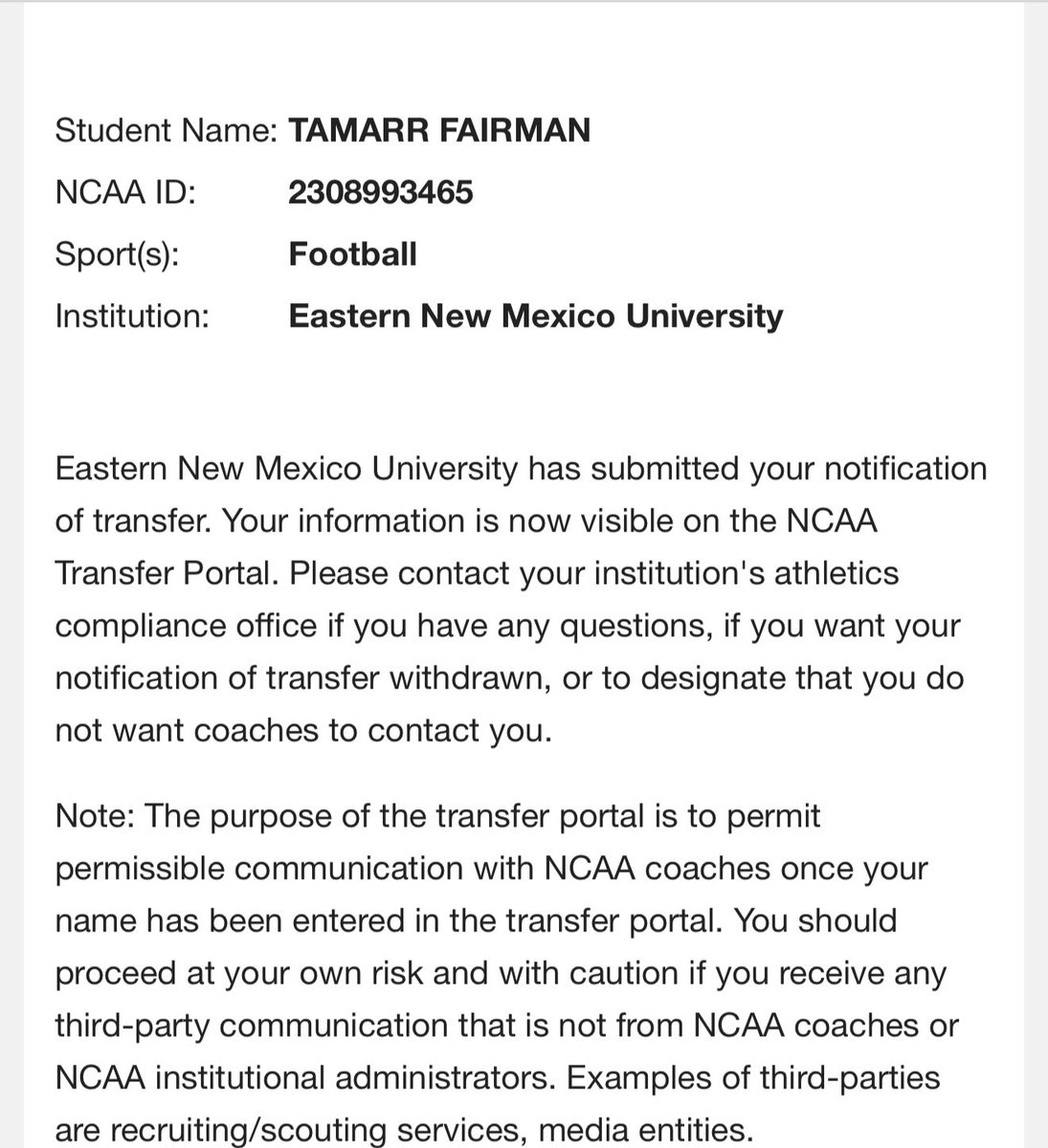Select the bold Eastern New Mexico University institution

click(536, 316)
